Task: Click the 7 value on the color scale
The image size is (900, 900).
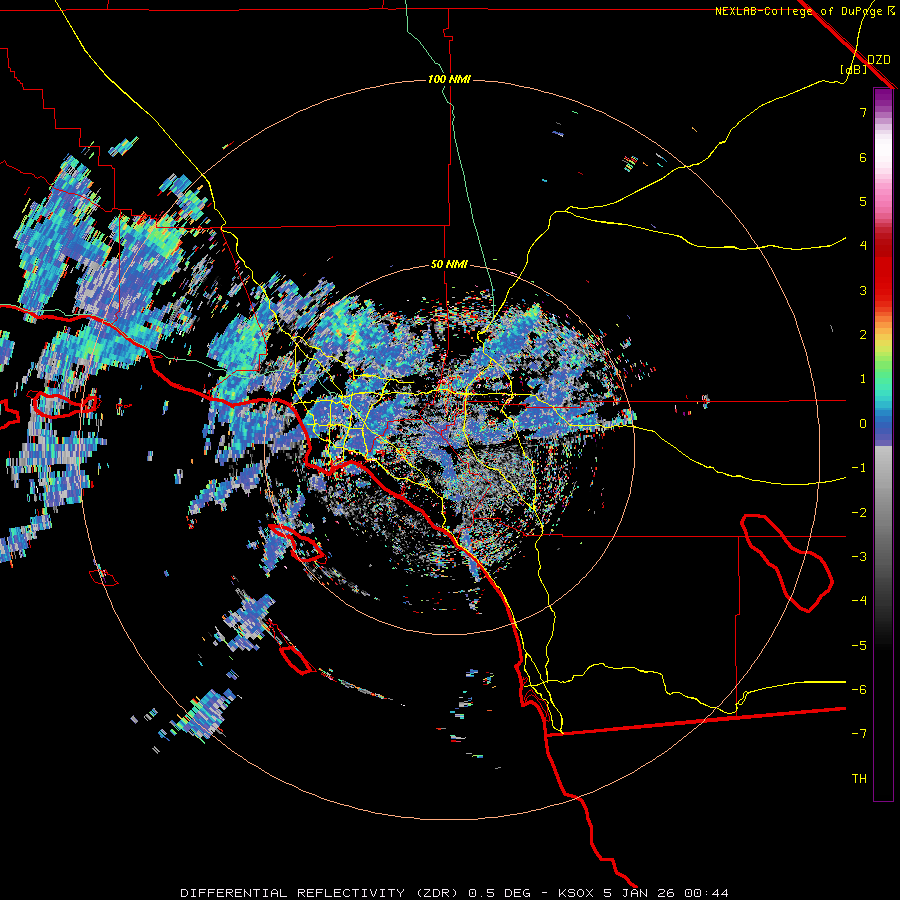Action: (863, 113)
